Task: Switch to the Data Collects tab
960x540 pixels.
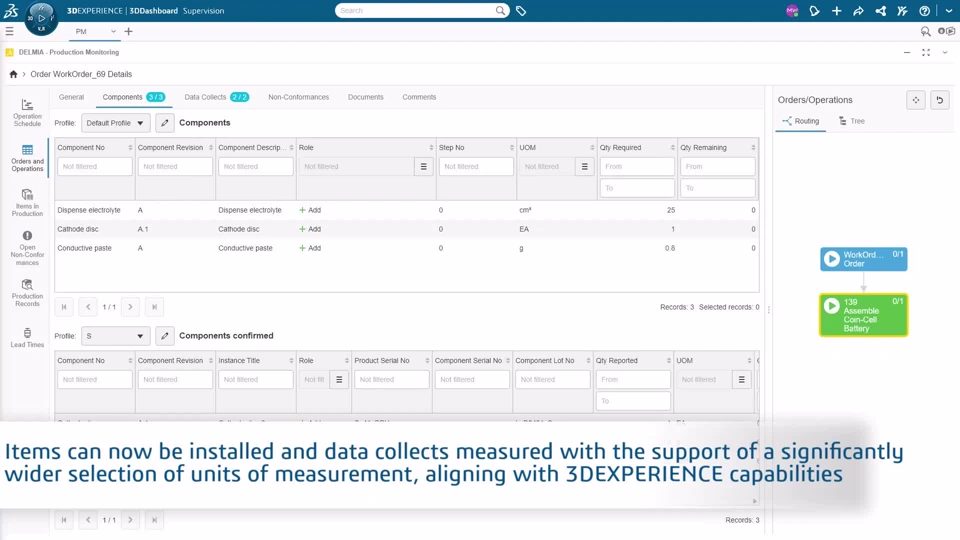Action: 216,97
